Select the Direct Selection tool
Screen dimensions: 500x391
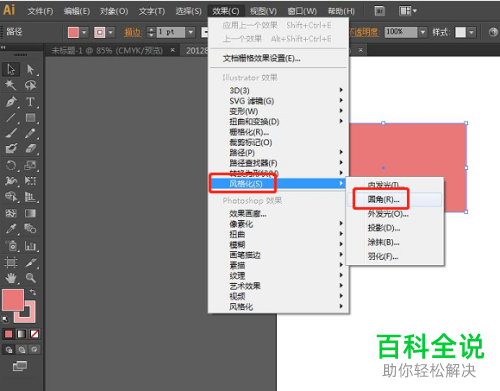(x=31, y=69)
